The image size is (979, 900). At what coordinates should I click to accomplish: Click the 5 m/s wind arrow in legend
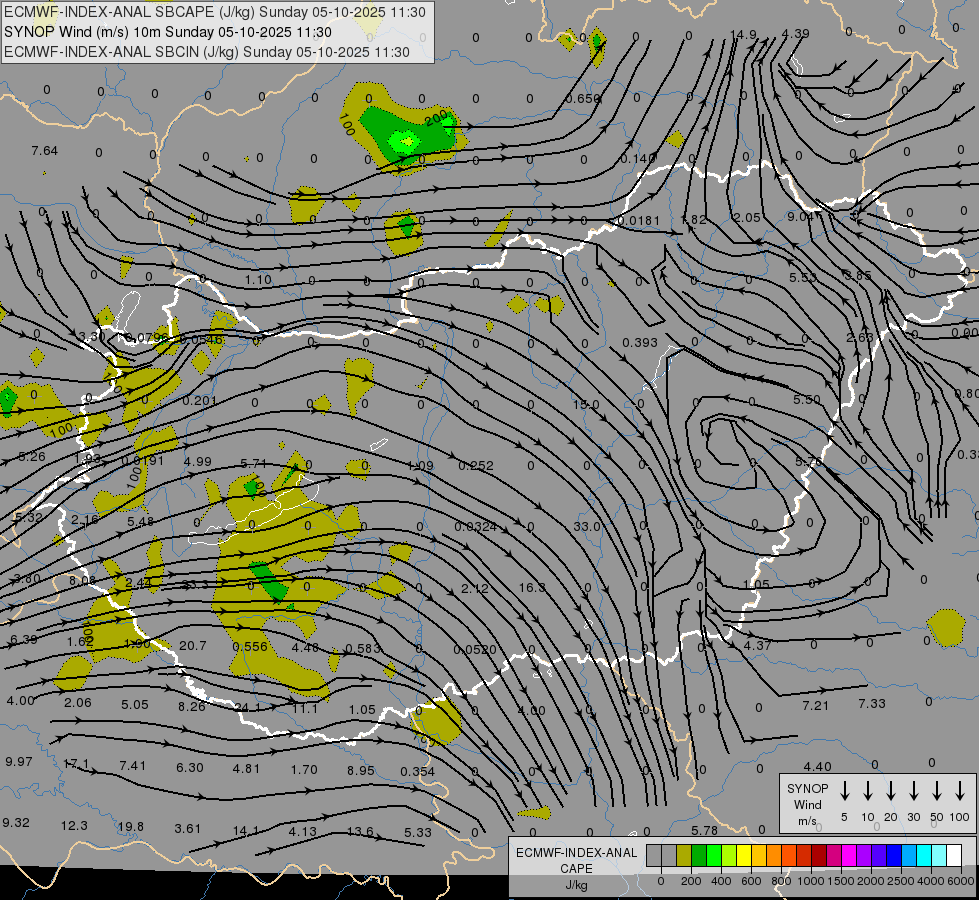click(845, 792)
